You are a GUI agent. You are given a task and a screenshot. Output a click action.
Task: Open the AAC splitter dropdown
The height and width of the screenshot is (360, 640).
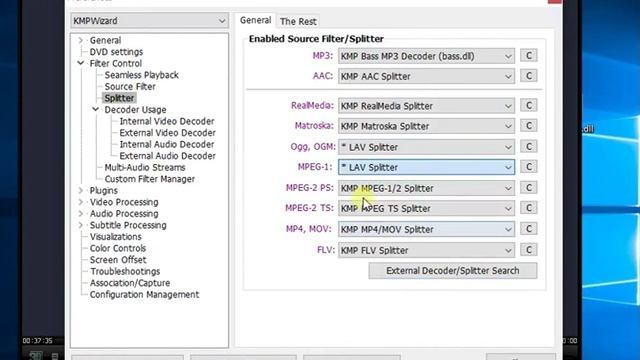426,76
